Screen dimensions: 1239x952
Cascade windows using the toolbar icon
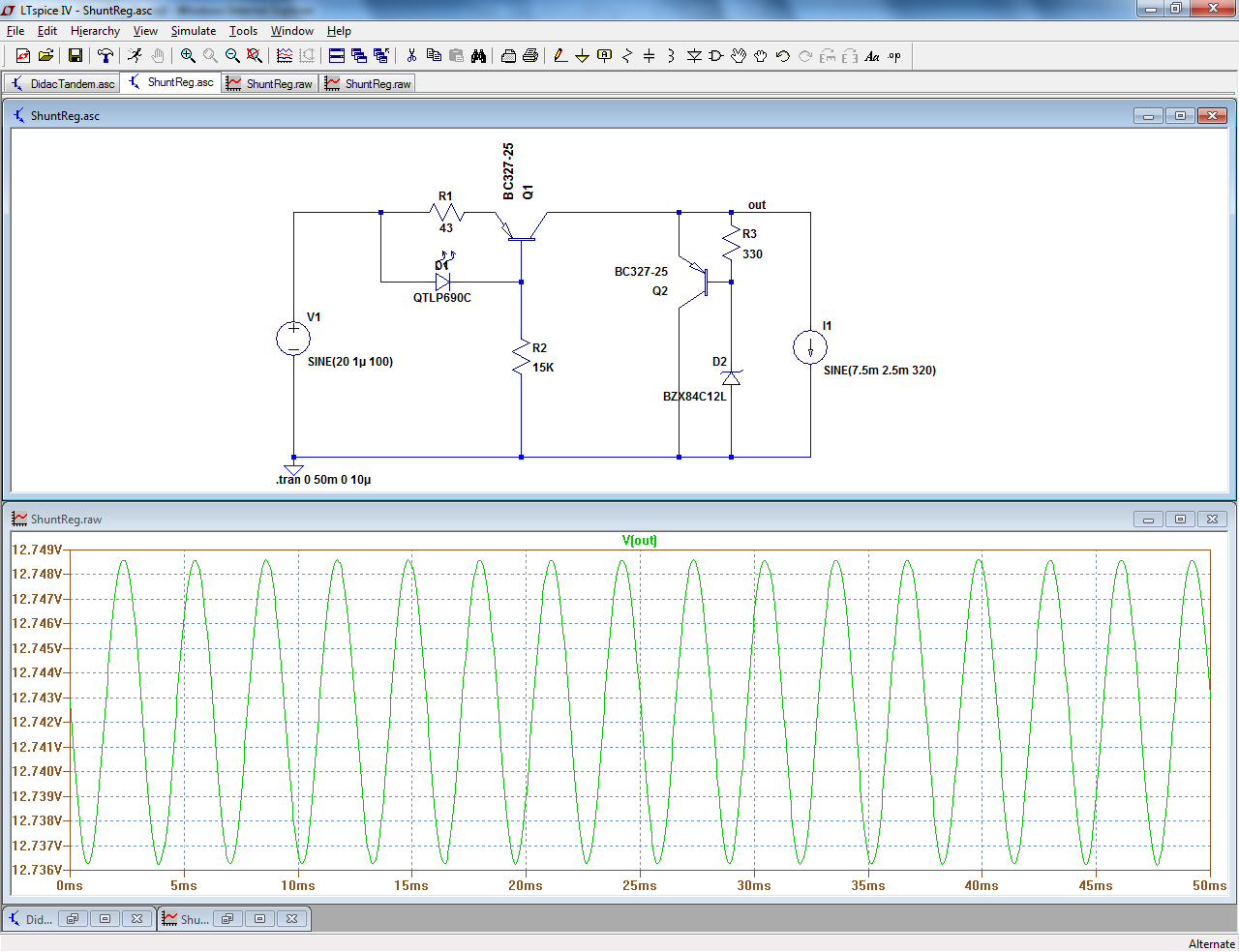[x=359, y=56]
